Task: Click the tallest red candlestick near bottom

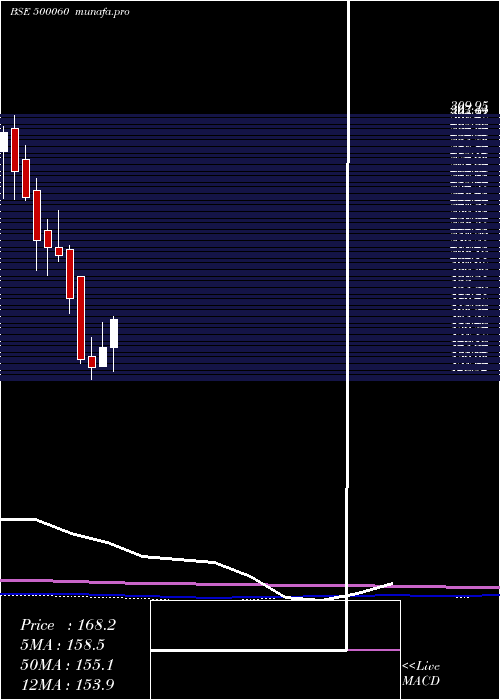Action: (81, 318)
